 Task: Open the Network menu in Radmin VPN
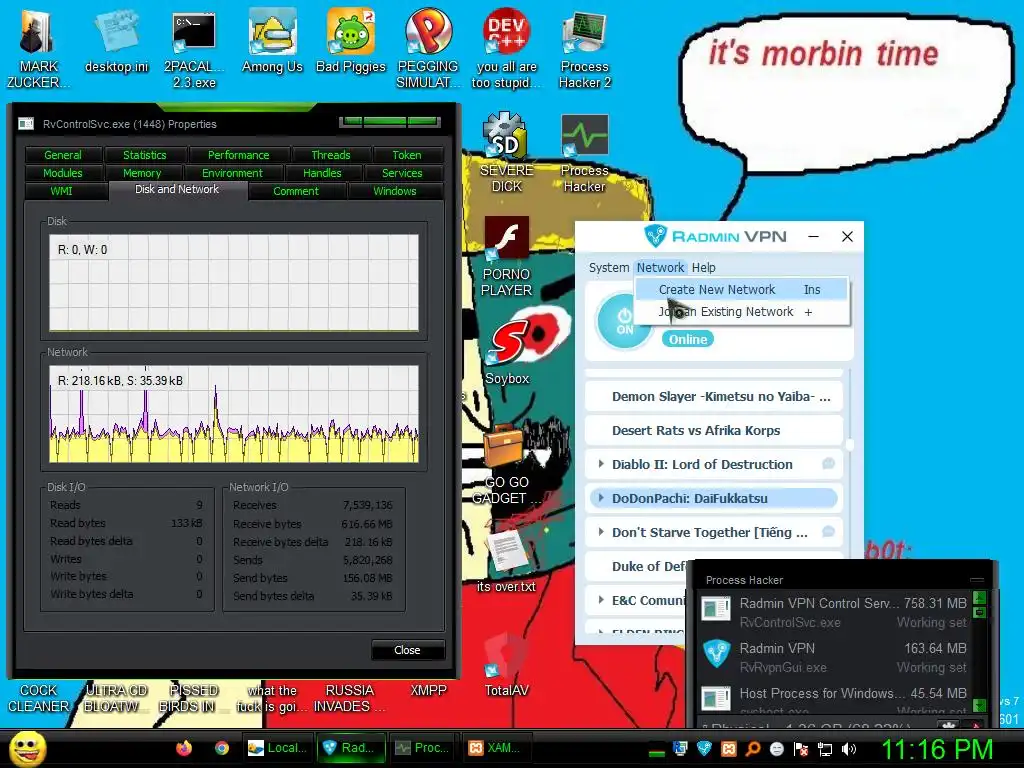click(x=660, y=267)
